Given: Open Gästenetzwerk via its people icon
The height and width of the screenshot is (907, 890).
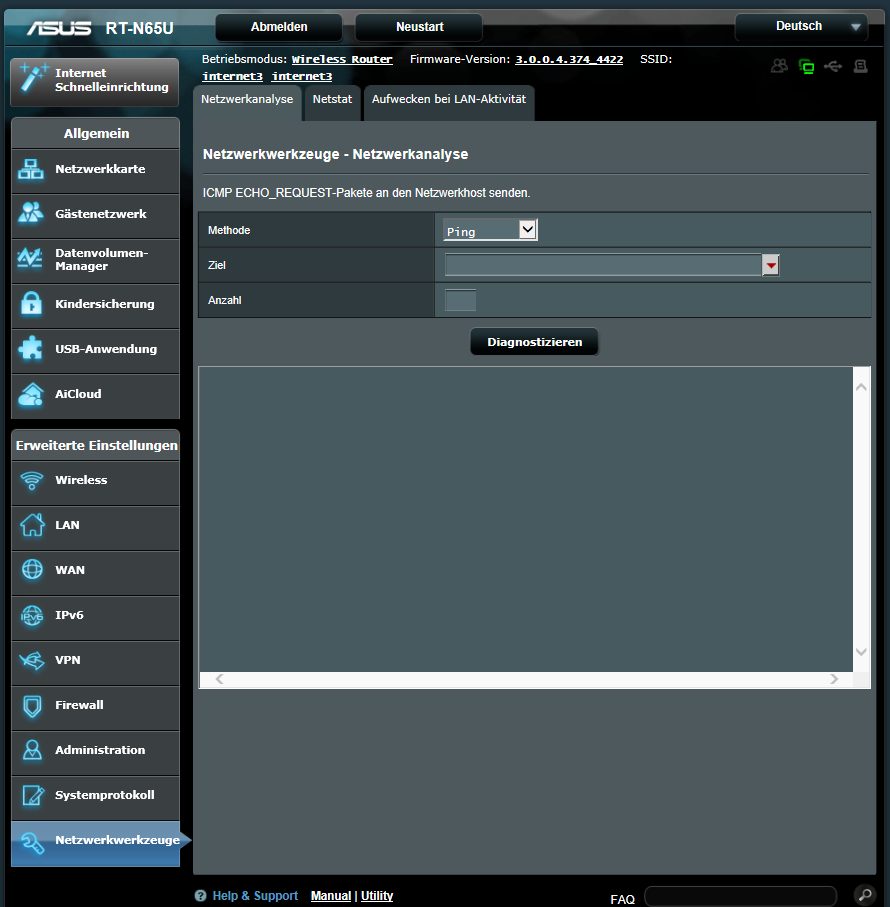Looking at the screenshot, I should (x=31, y=214).
